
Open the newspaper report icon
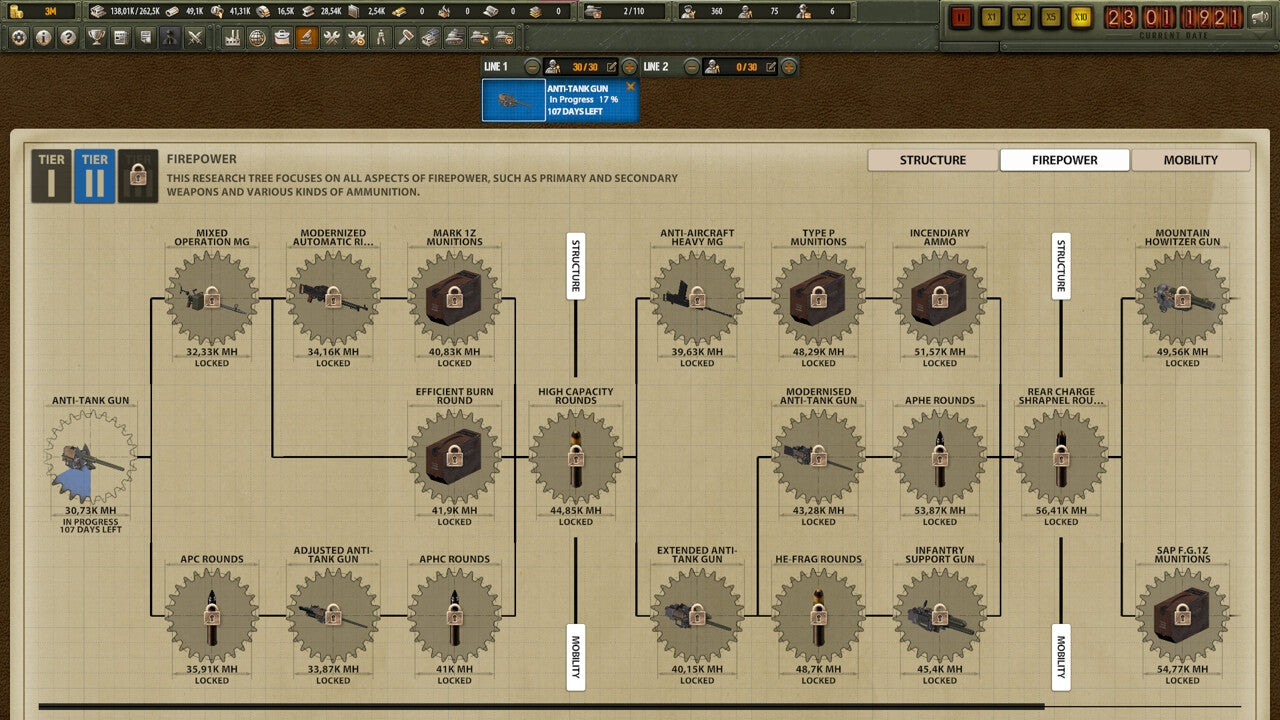click(119, 39)
